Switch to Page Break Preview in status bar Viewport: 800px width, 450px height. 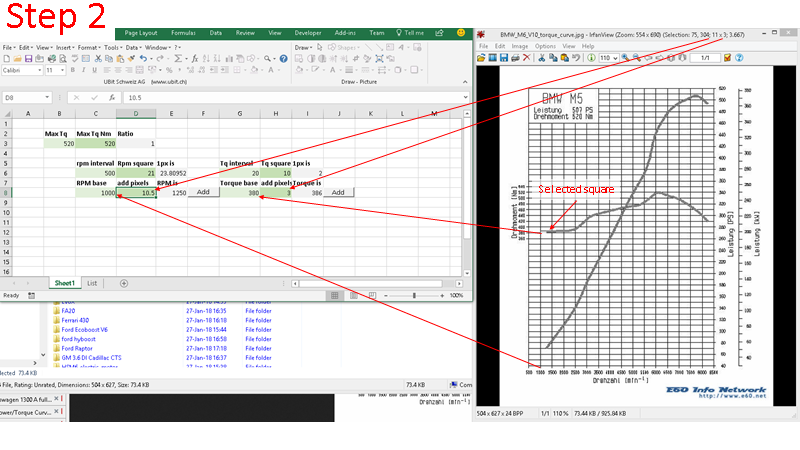coord(372,295)
